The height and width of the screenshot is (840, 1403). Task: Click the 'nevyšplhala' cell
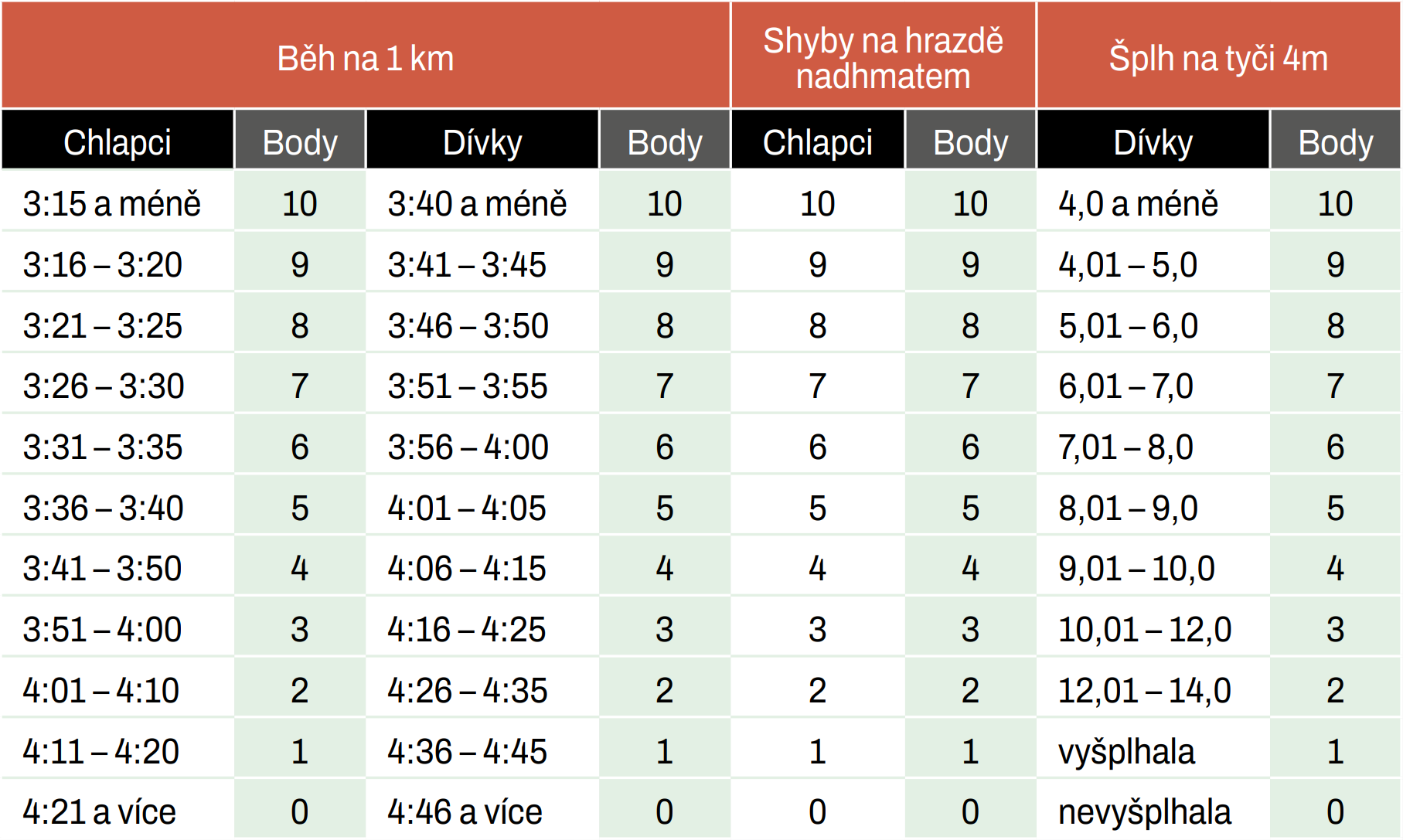tap(1153, 809)
